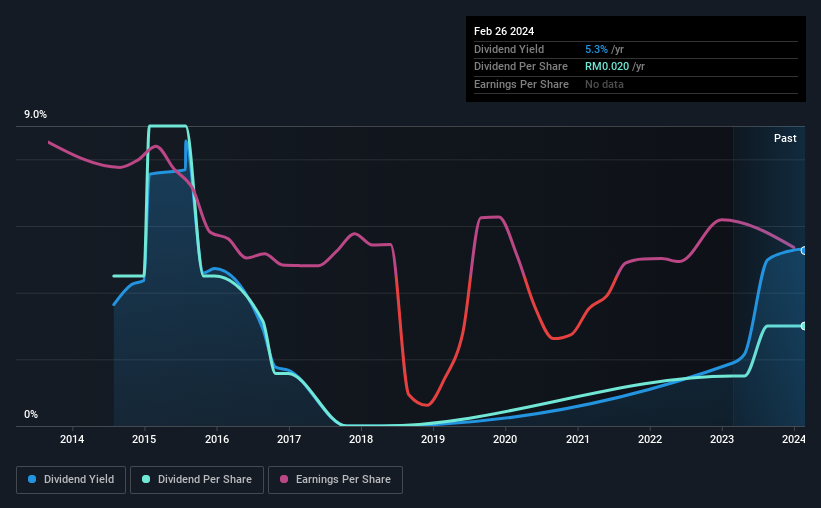Click the tooltip's Earnings Per Share row label
Viewport: 821px width, 508px height.
point(521,84)
